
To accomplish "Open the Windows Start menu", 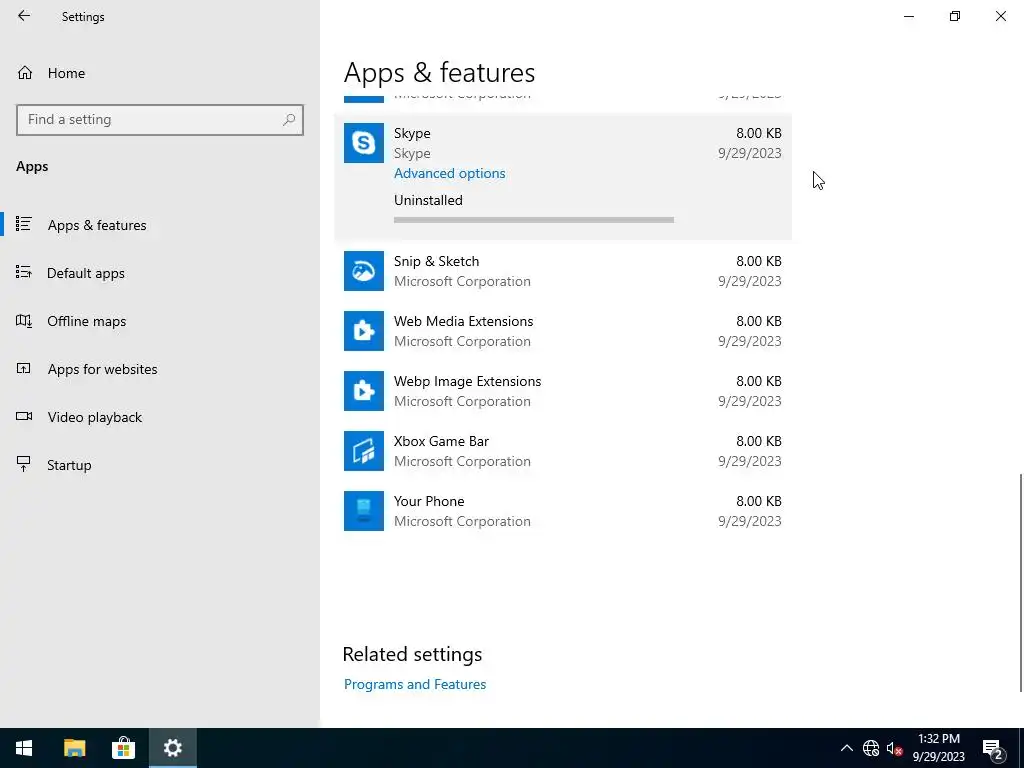I will pos(24,748).
